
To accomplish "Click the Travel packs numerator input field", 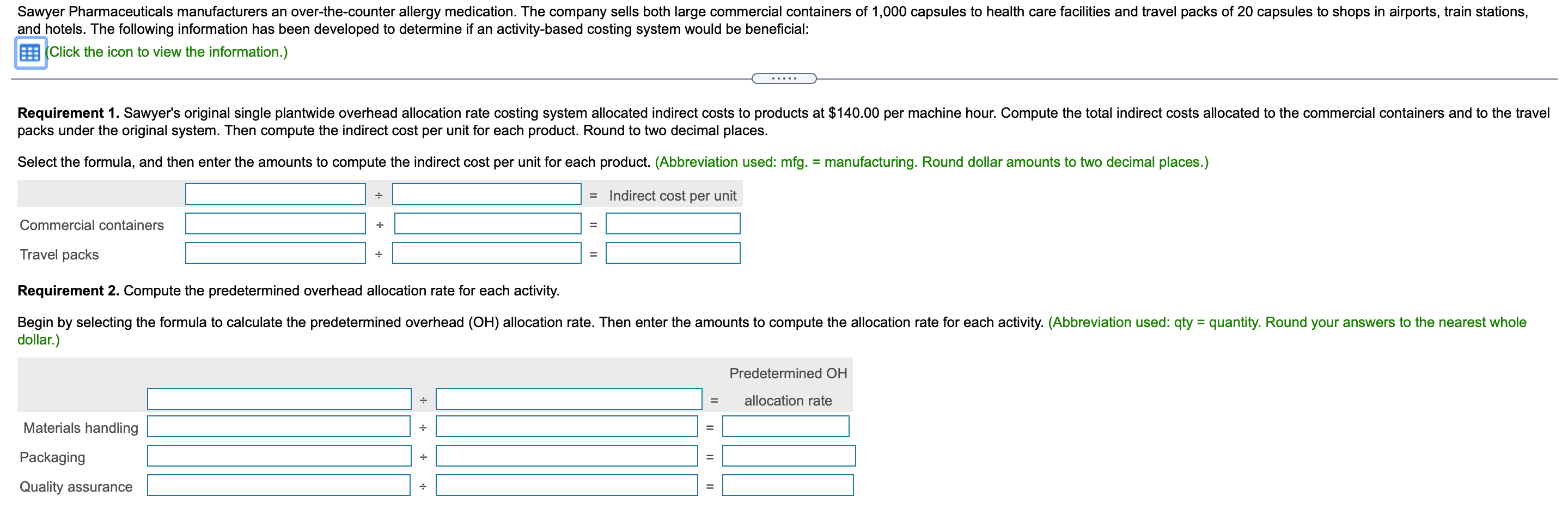I will [x=274, y=253].
